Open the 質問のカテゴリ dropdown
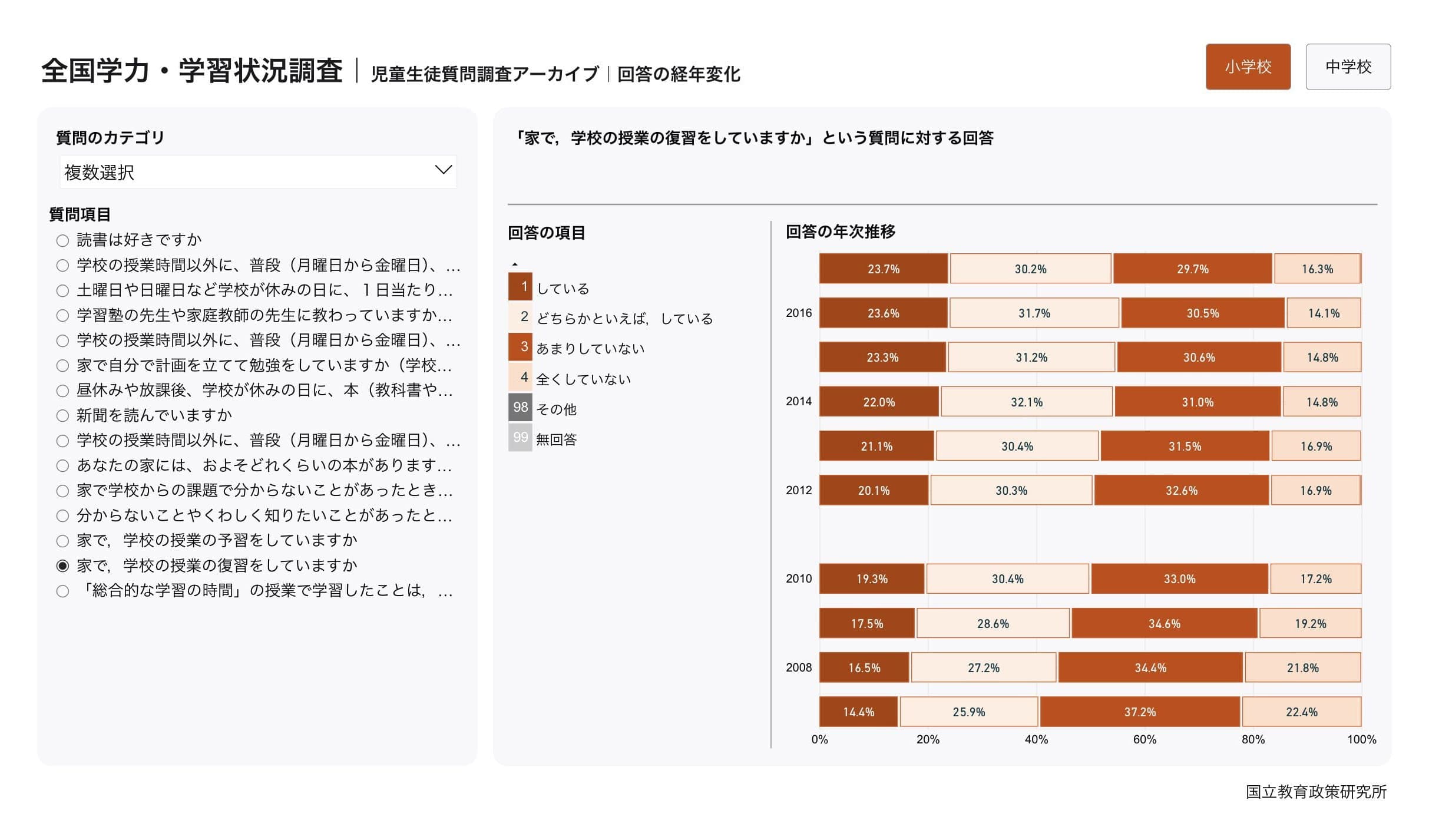Viewport: 1429px width, 840px height. (258, 172)
